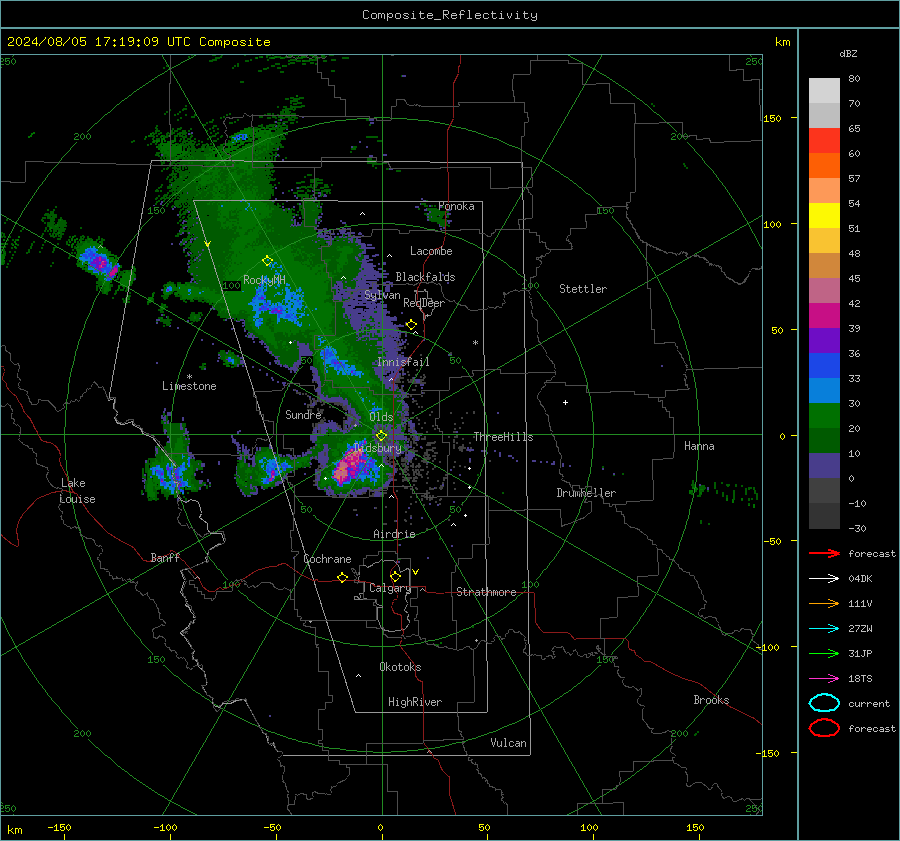This screenshot has width=900, height=841.
Task: Click the 04DK legend label
Action: click(860, 579)
